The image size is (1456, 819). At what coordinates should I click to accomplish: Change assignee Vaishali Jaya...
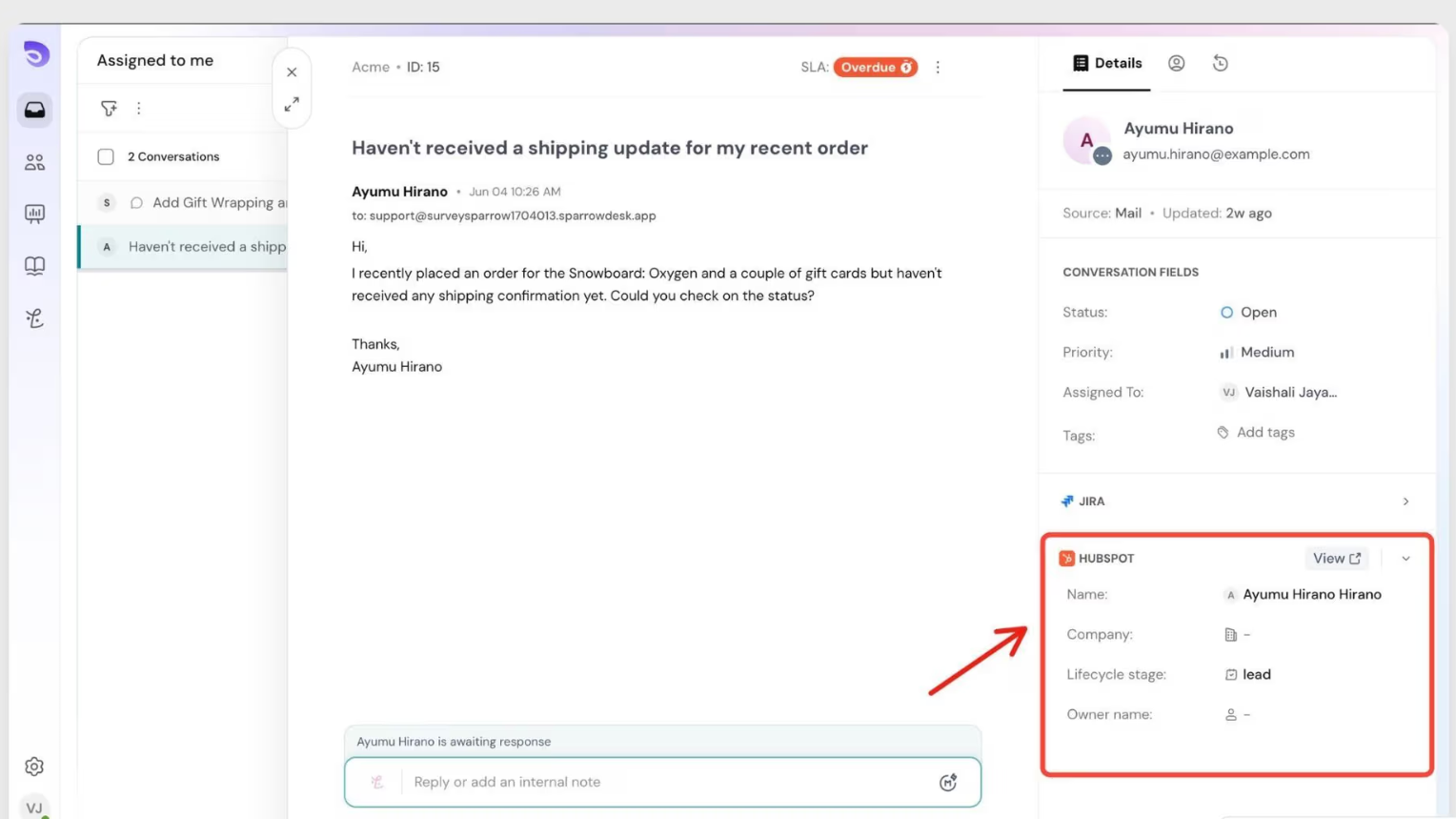[1279, 392]
